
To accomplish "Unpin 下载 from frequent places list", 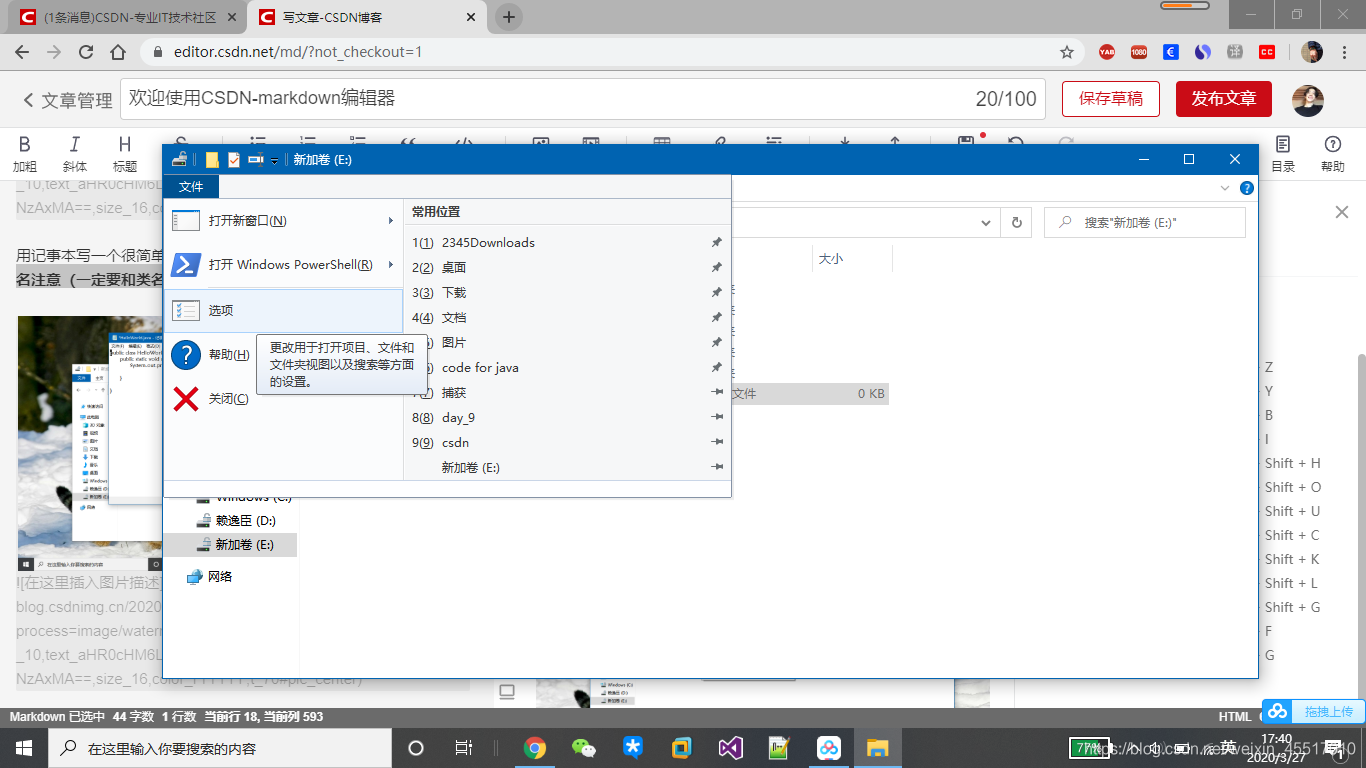I will (716, 292).
